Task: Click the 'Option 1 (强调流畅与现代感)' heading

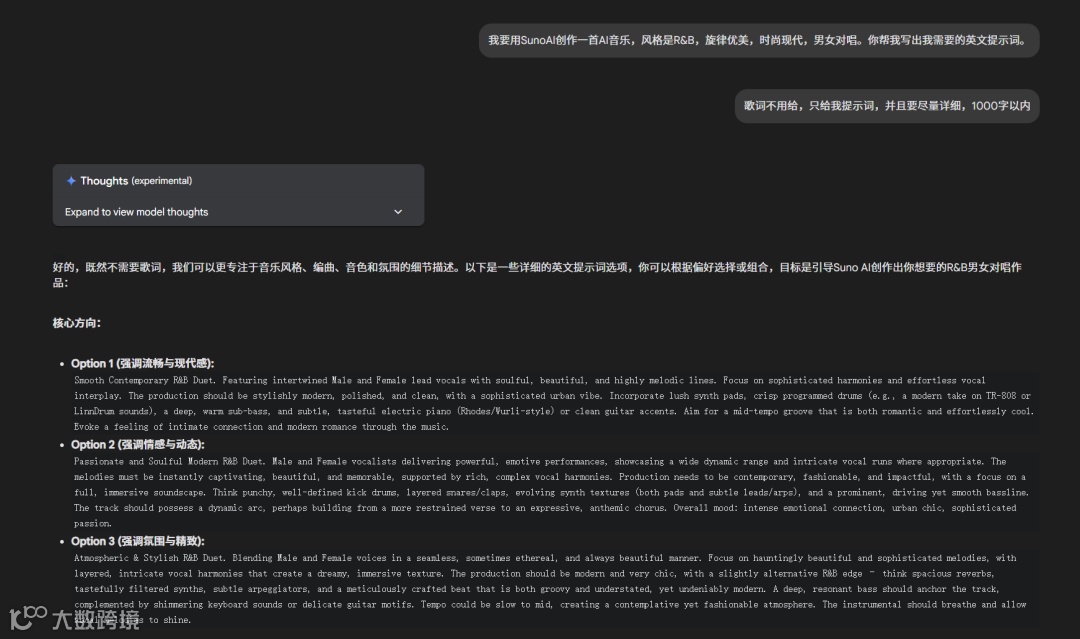Action: (143, 364)
